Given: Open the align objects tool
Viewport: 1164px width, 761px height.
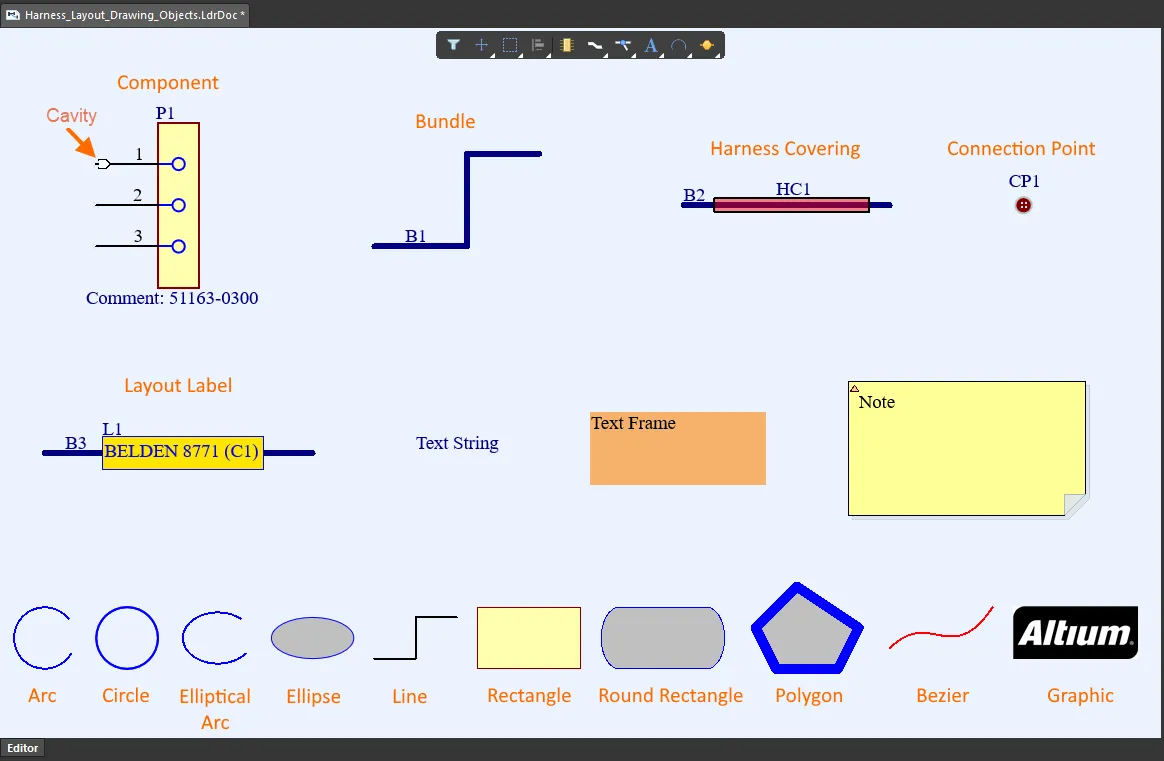Looking at the screenshot, I should [x=538, y=45].
